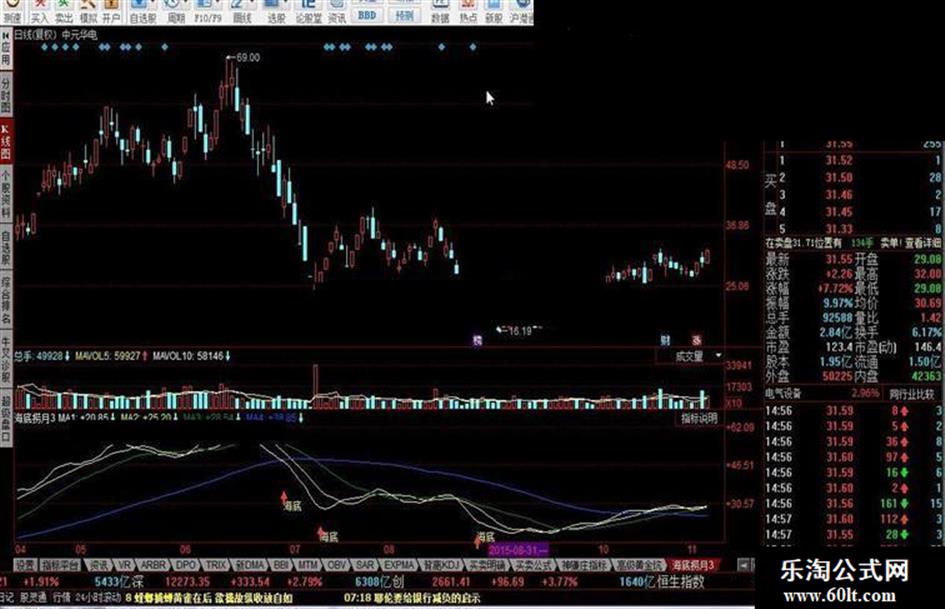Screen dimensions: 945x609
Task: Switch to the ARBR indicator tab
Action: pyautogui.click(x=152, y=566)
